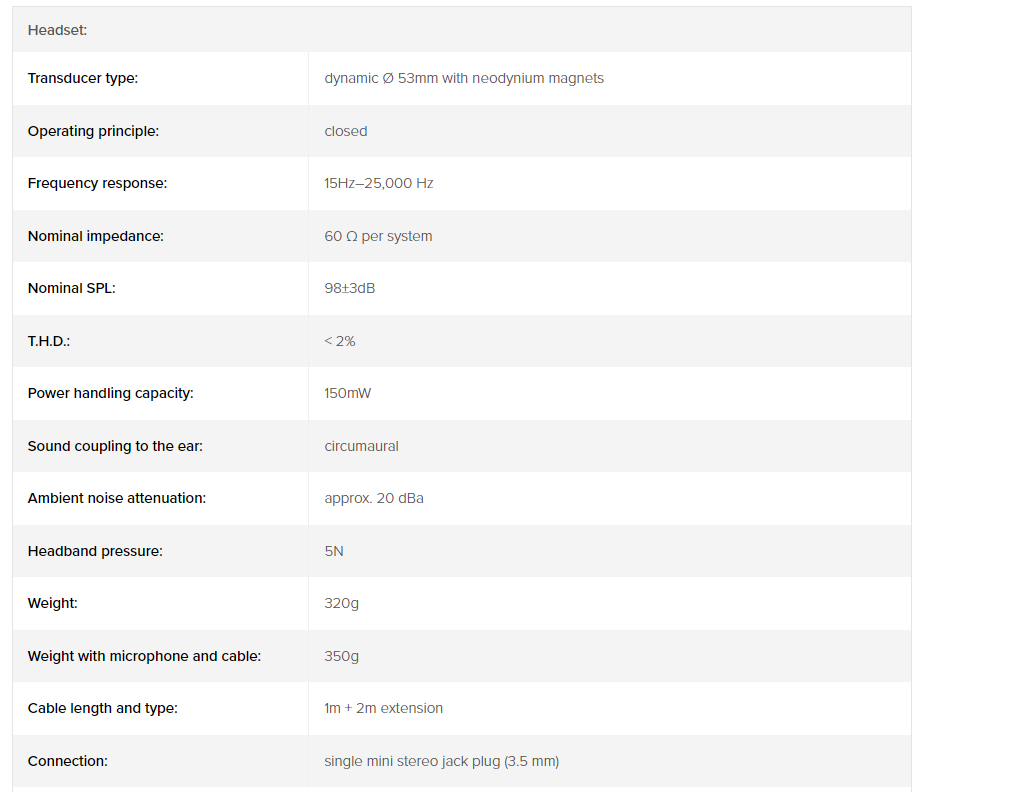Click the "T.H.D.:" label
The width and height of the screenshot is (1026, 792).
pos(49,341)
